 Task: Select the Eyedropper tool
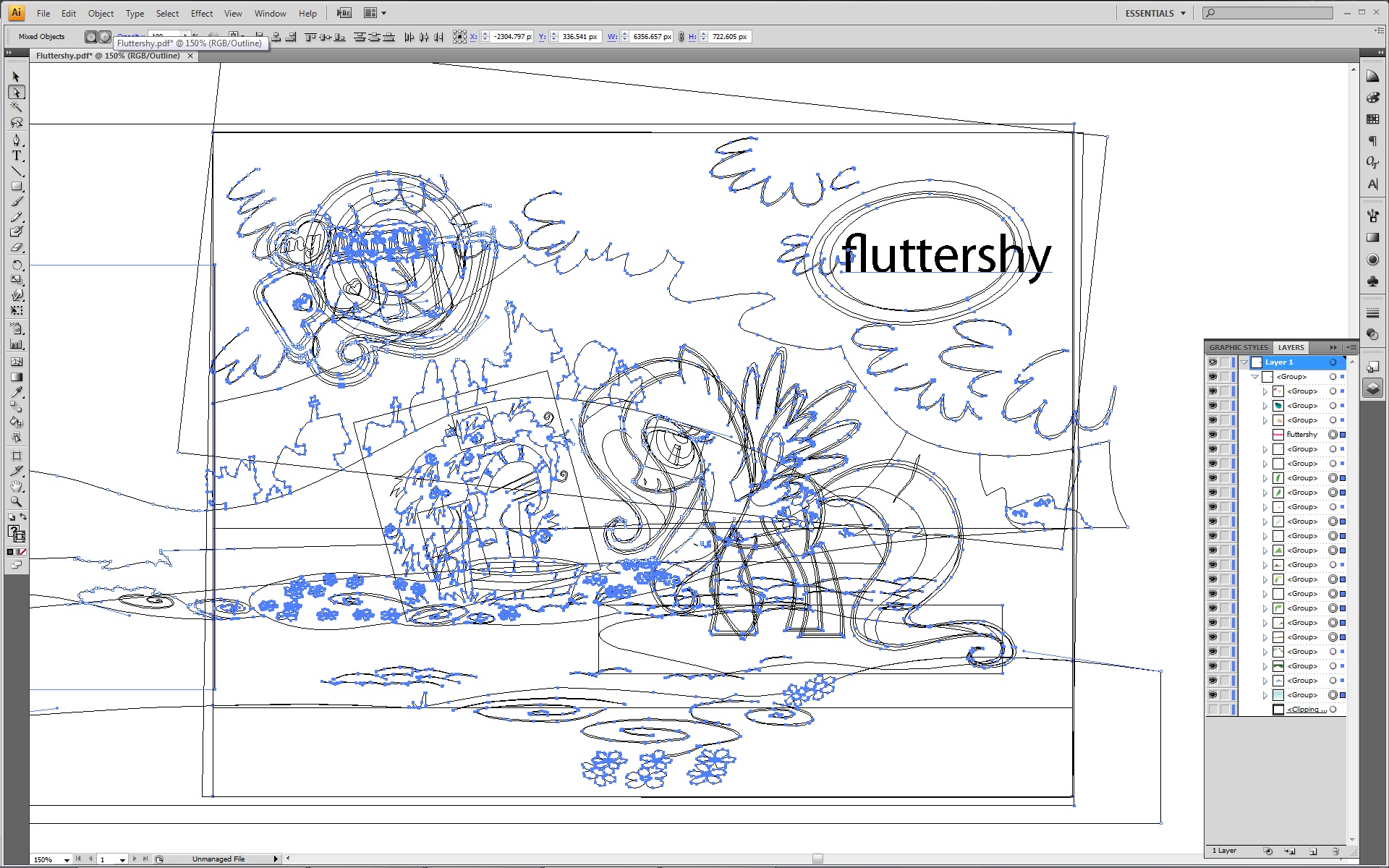click(17, 392)
